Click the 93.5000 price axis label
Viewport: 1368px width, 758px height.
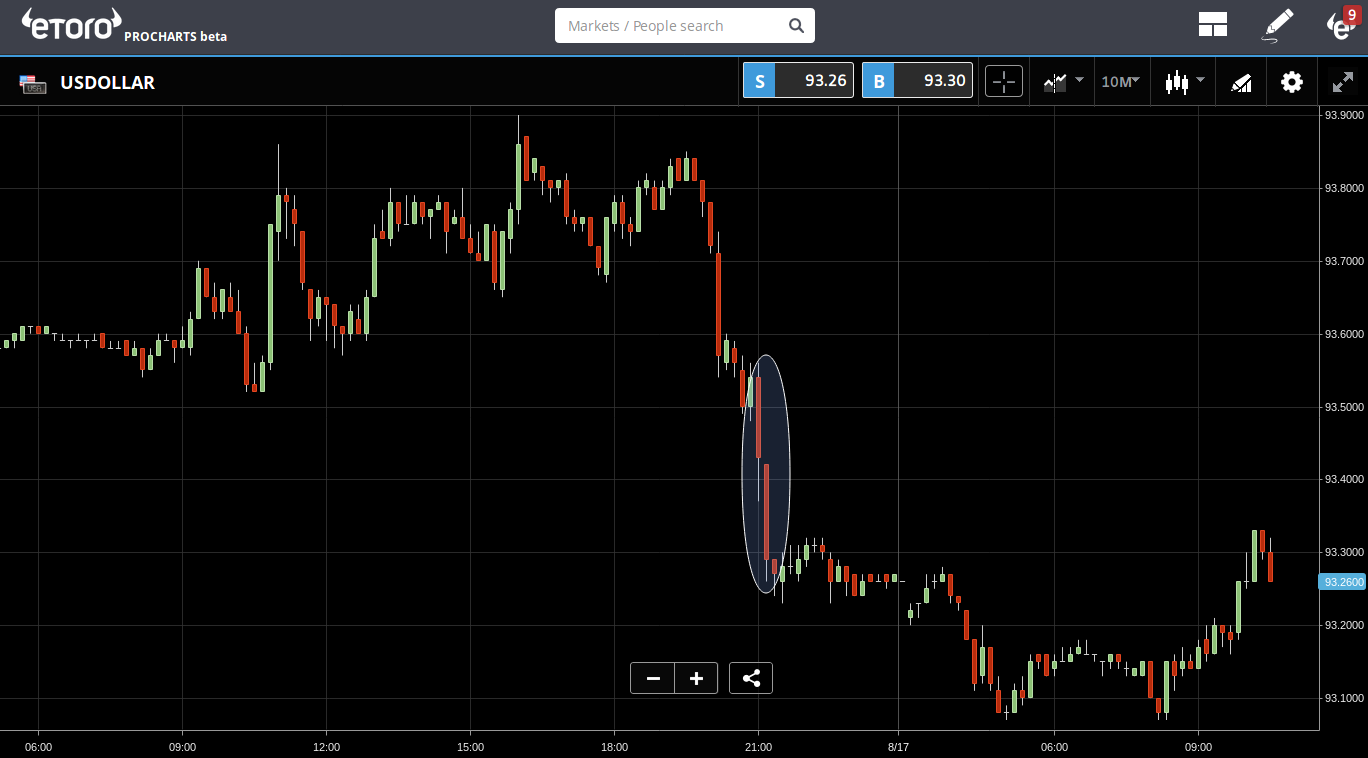(1344, 407)
